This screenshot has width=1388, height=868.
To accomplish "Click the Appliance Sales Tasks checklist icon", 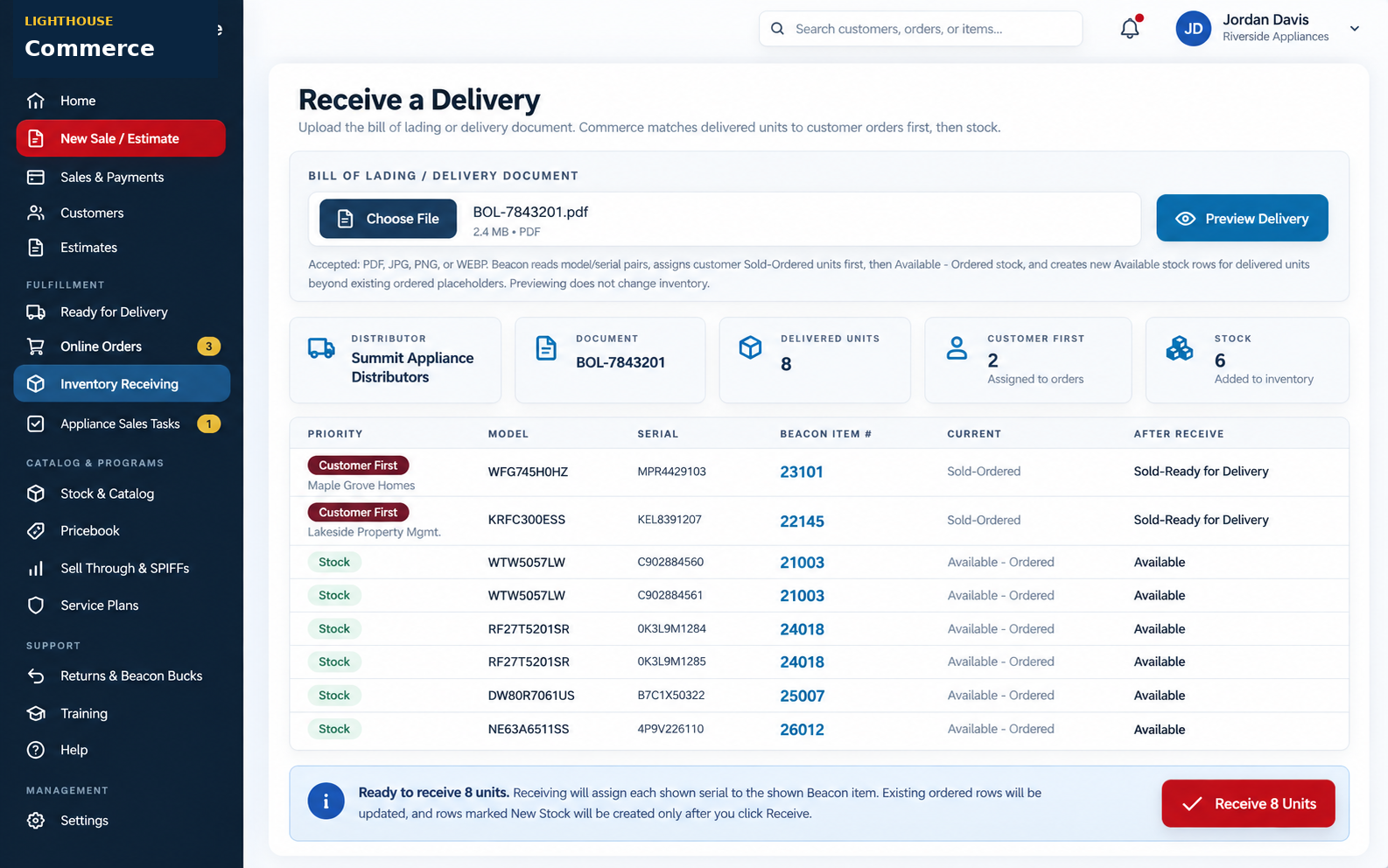I will pyautogui.click(x=36, y=423).
